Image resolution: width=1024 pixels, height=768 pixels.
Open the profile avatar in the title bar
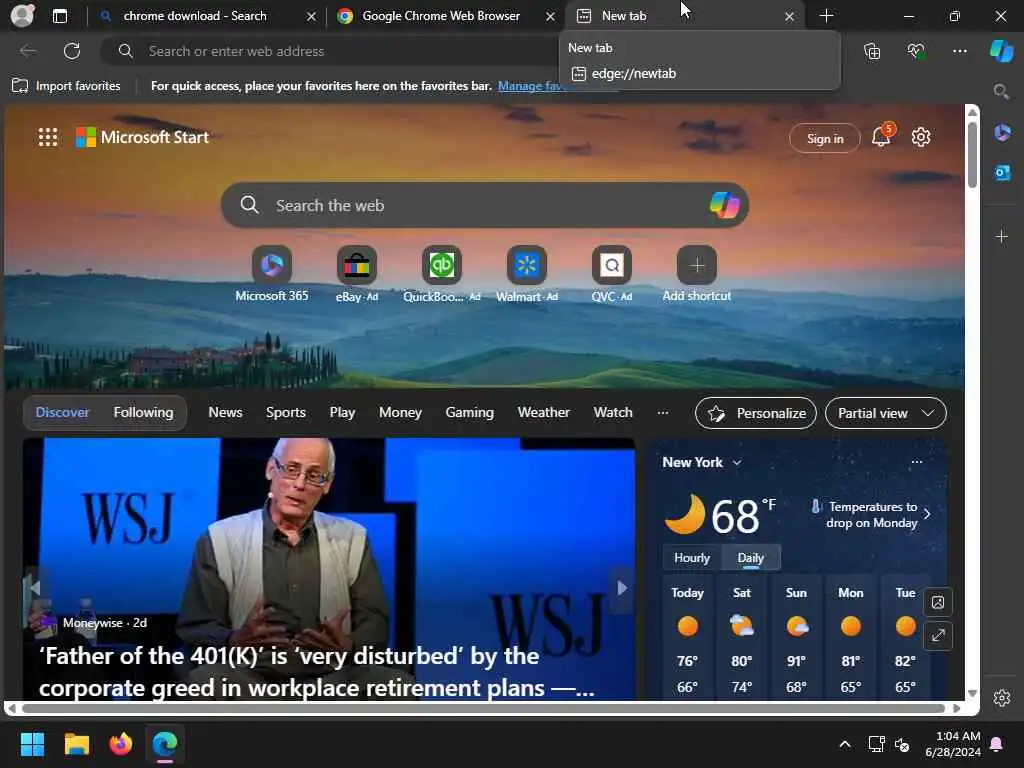pos(22,16)
